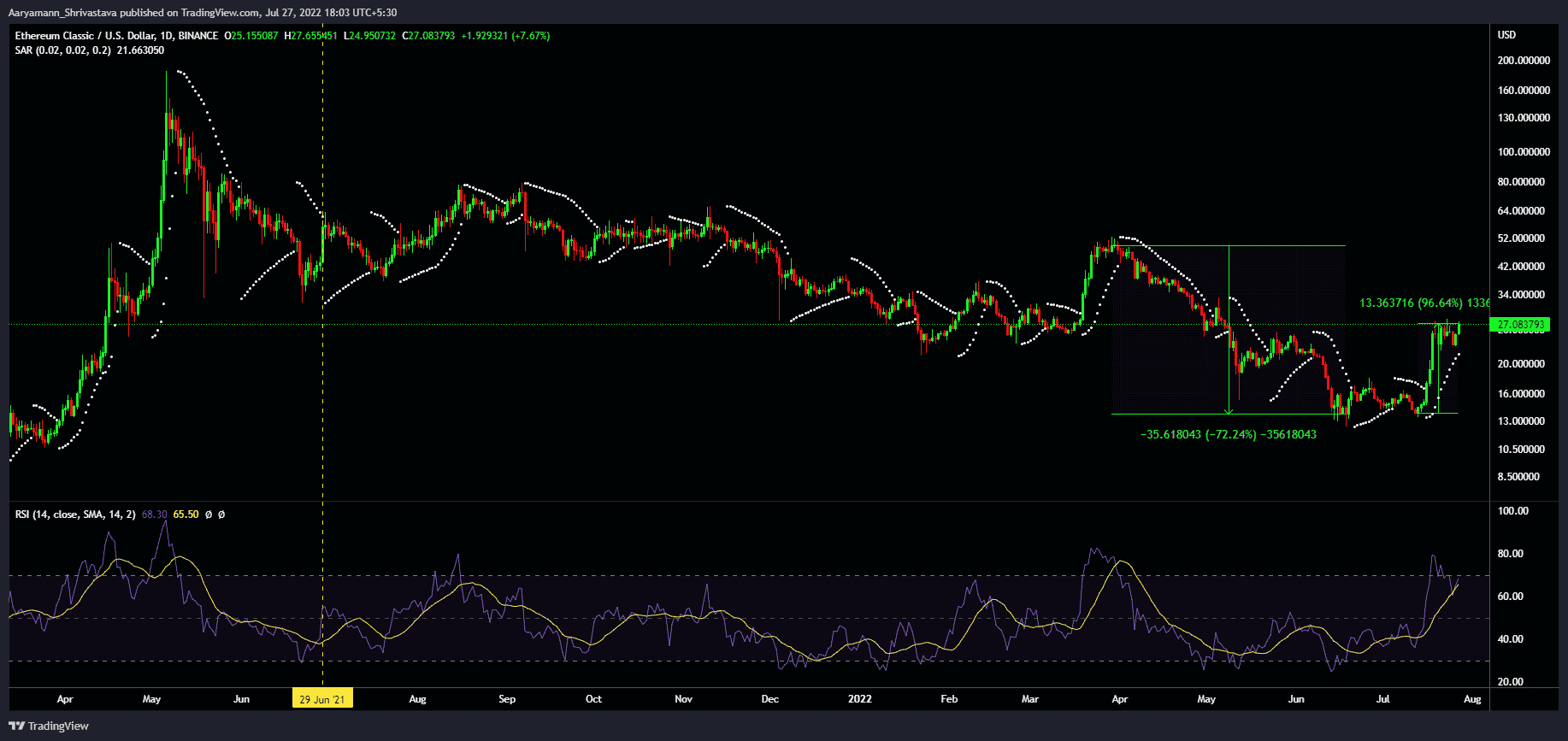
Task: Click the 200.000000 price axis label
Action: (1524, 61)
